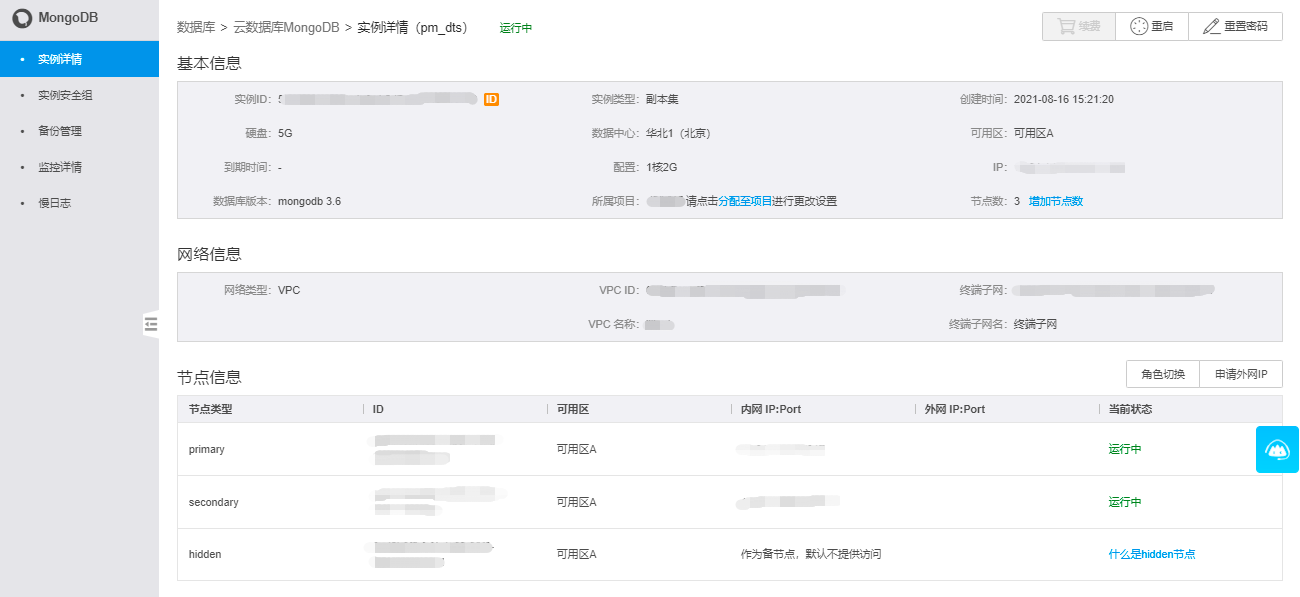Select the primary node row
Viewport: 1300px width, 597px height.
pyautogui.click(x=207, y=449)
